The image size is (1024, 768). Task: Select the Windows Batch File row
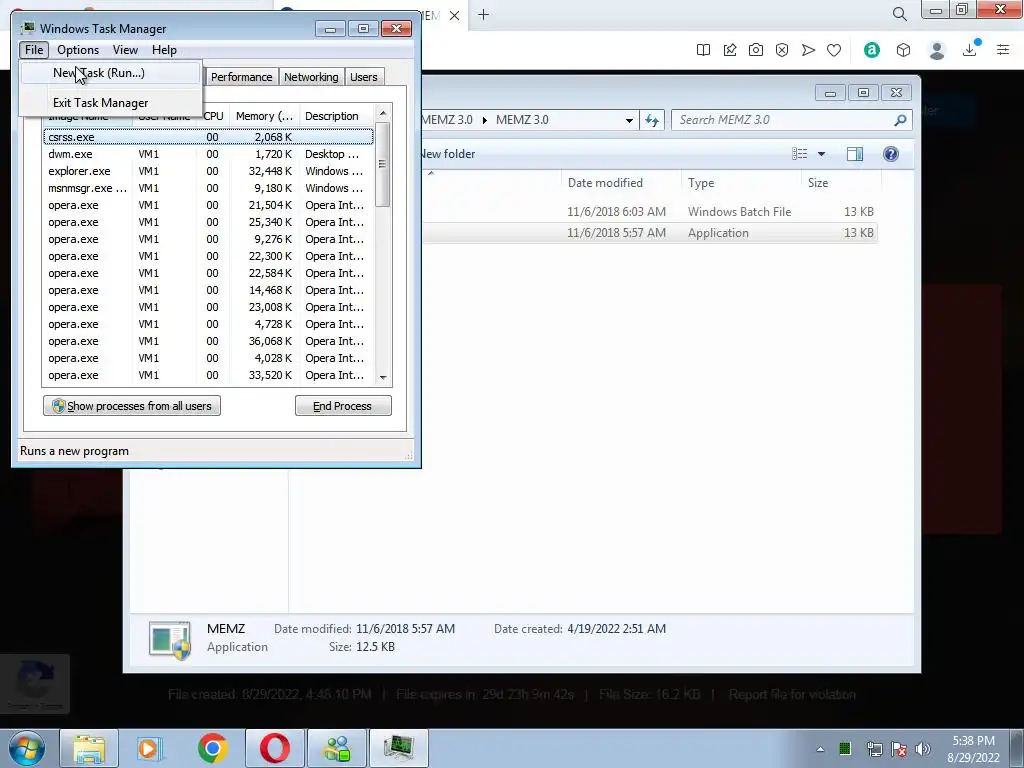[x=649, y=212]
